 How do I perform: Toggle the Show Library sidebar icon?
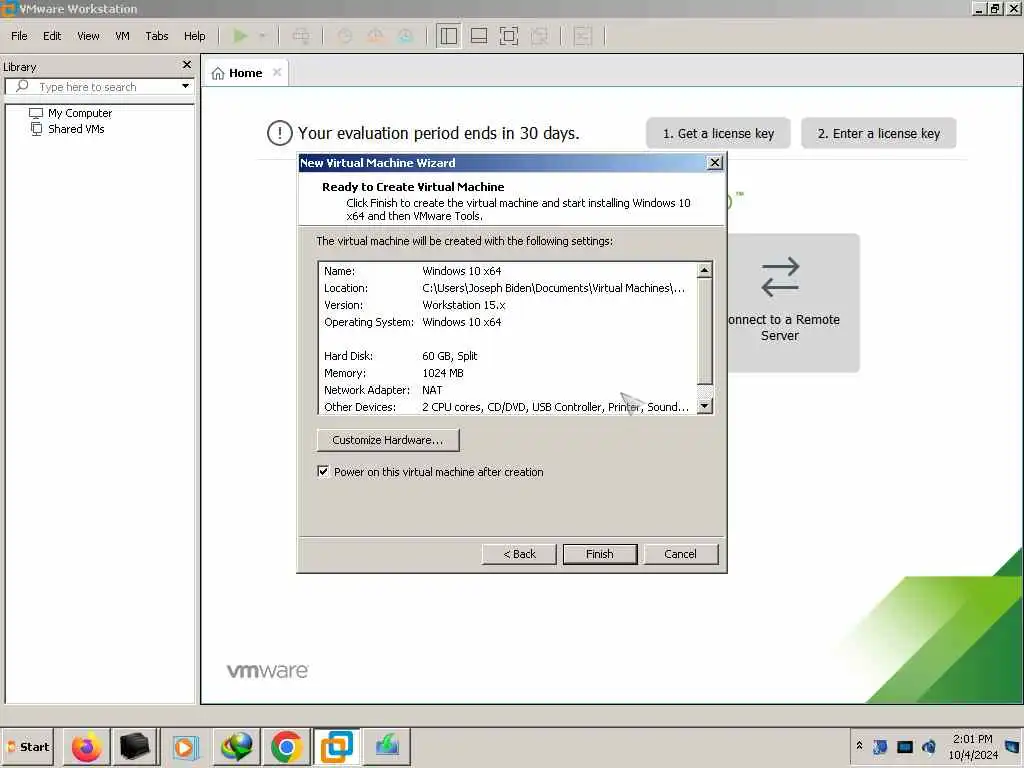pyautogui.click(x=449, y=36)
